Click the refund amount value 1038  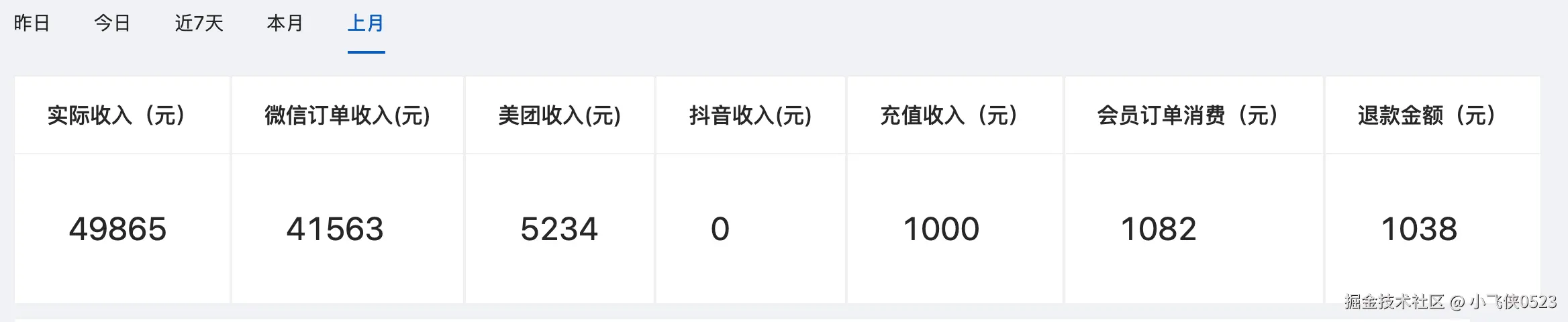coord(1419,229)
